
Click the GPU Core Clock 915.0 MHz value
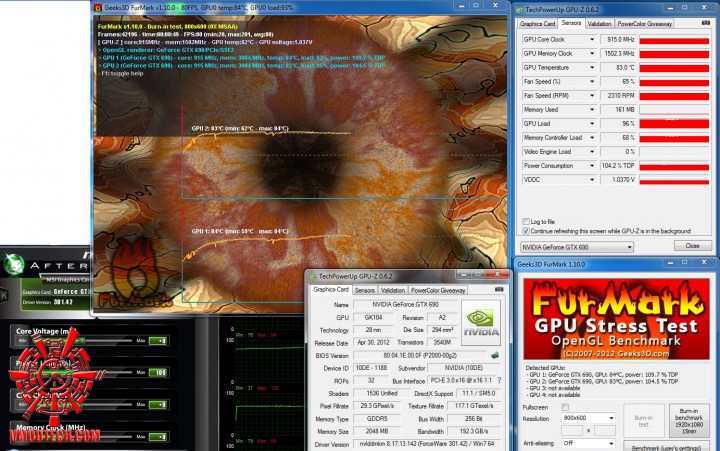coord(619,39)
